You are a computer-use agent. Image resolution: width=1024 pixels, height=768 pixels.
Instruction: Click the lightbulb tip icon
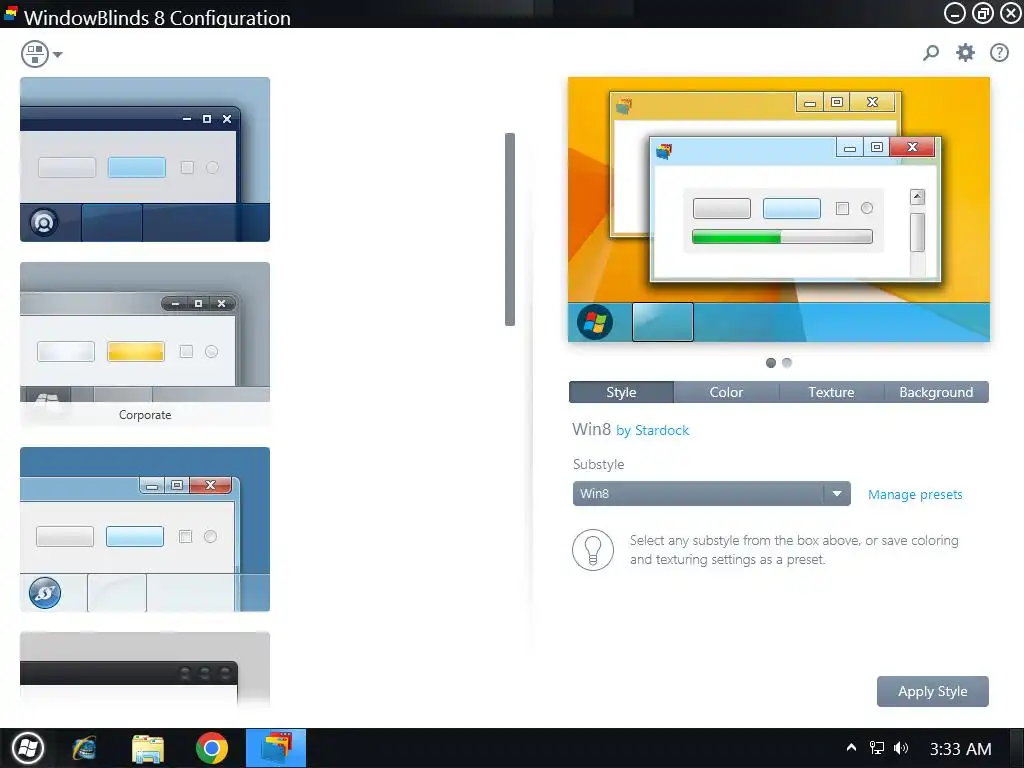click(x=593, y=550)
